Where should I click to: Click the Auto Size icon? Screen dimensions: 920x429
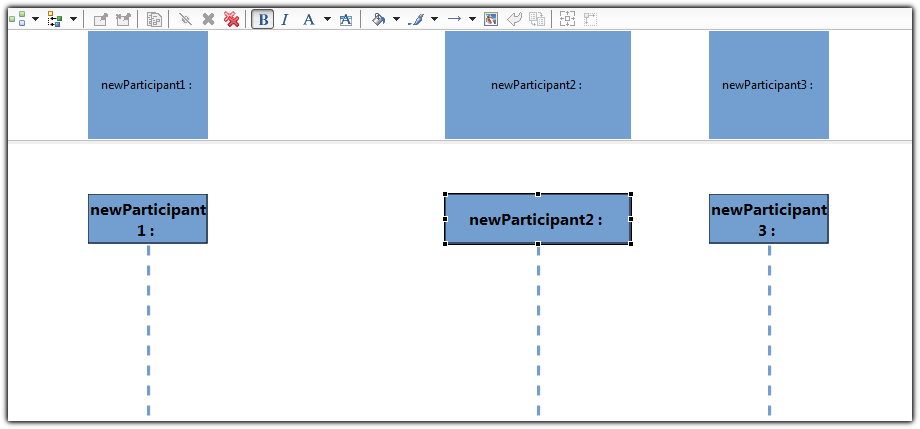pos(567,19)
